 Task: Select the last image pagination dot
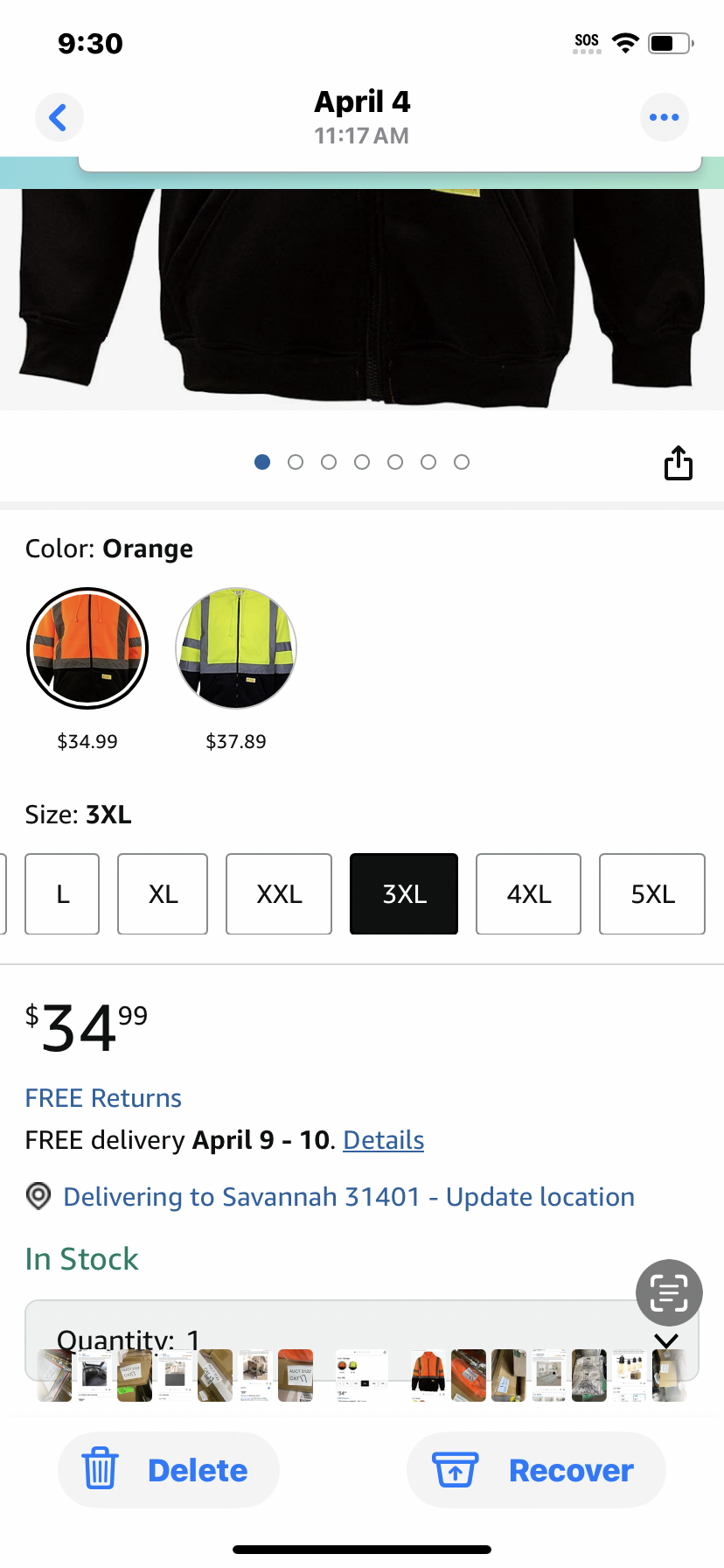tap(462, 462)
